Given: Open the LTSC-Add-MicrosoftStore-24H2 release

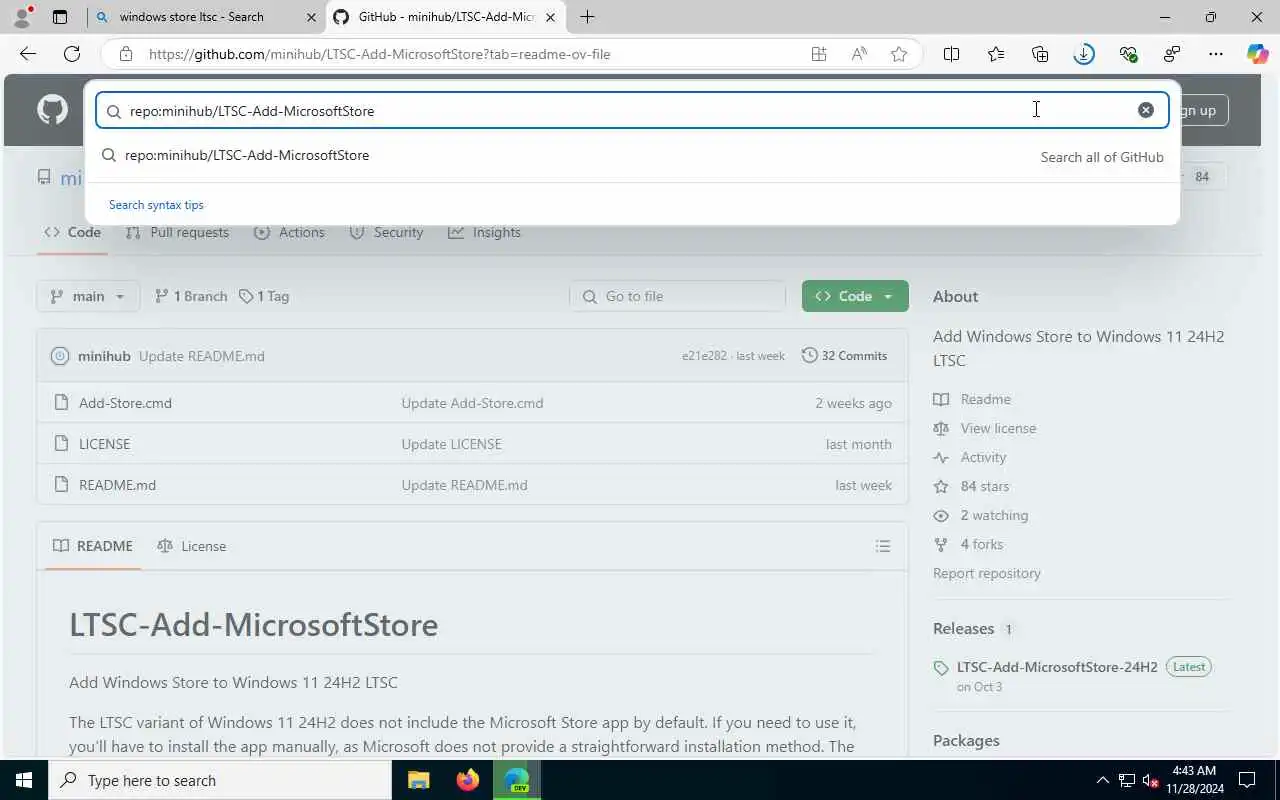Looking at the screenshot, I should pyautogui.click(x=1057, y=667).
